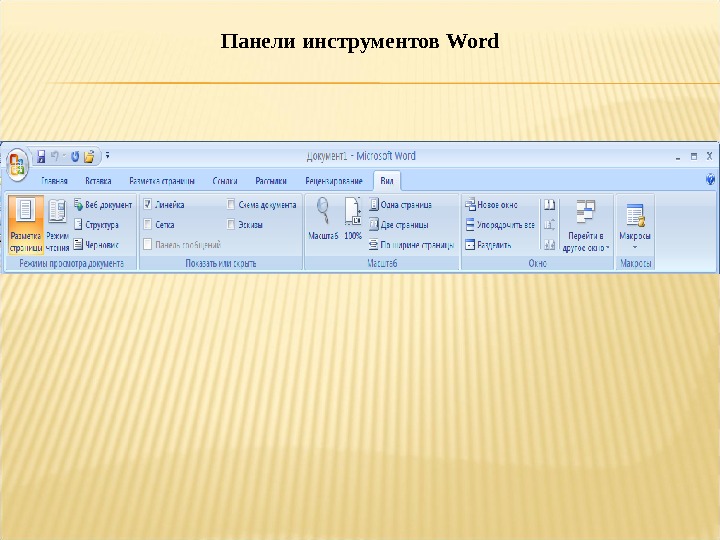This screenshot has height=540, width=720.
Task: Show Одна страница zoom
Action: coord(400,205)
